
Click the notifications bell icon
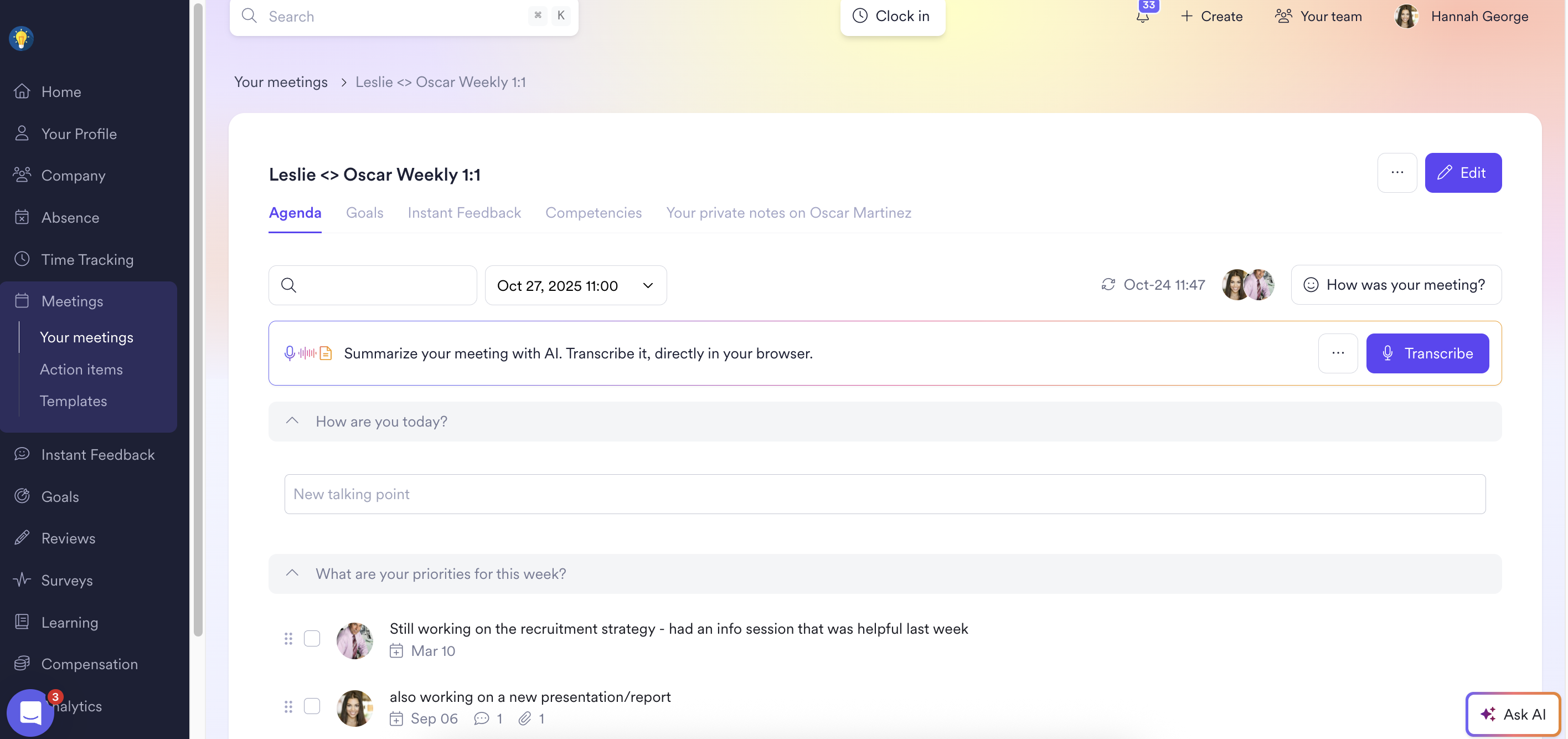1143,17
